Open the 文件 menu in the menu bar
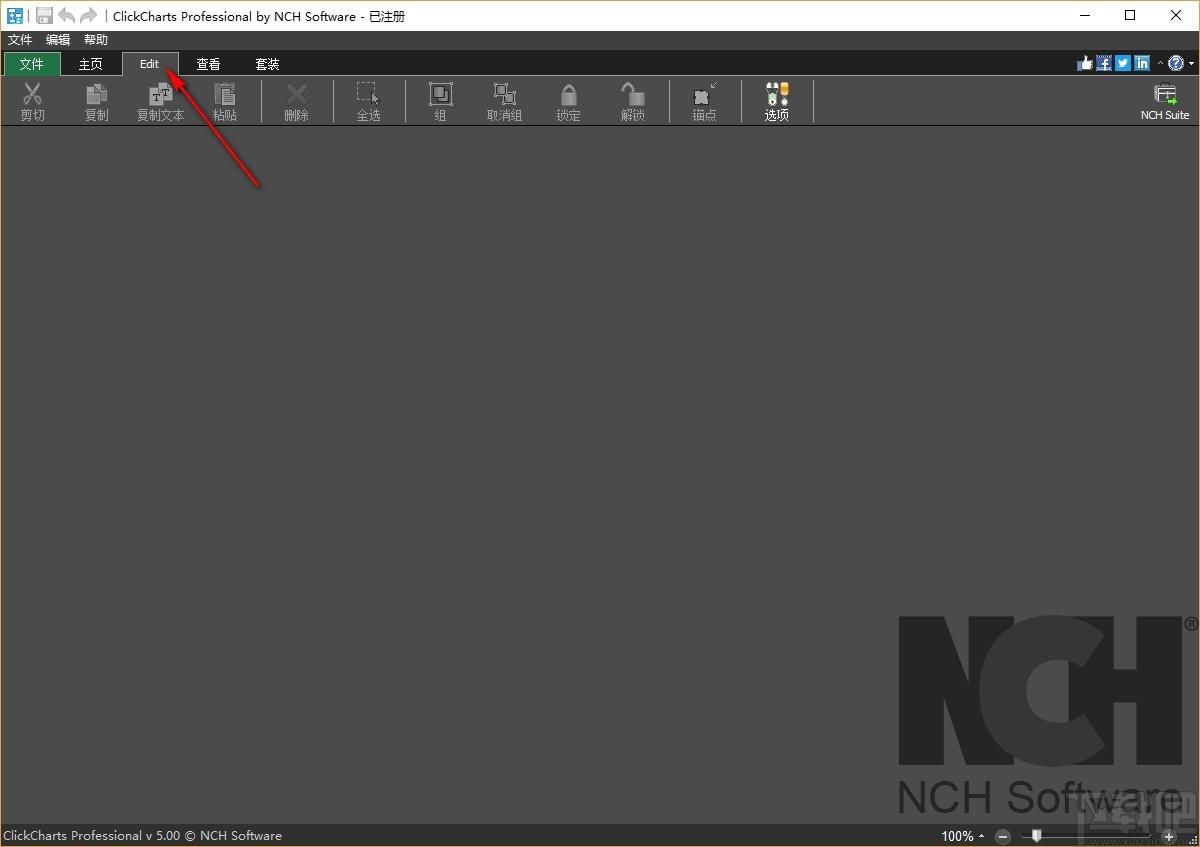1200x847 pixels. 20,40
